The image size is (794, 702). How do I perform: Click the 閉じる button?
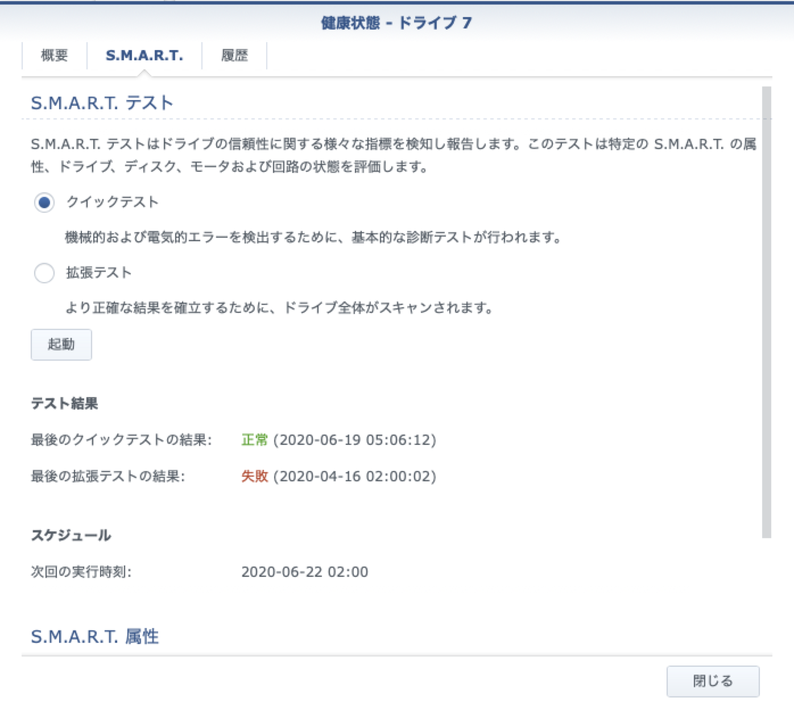point(712,681)
